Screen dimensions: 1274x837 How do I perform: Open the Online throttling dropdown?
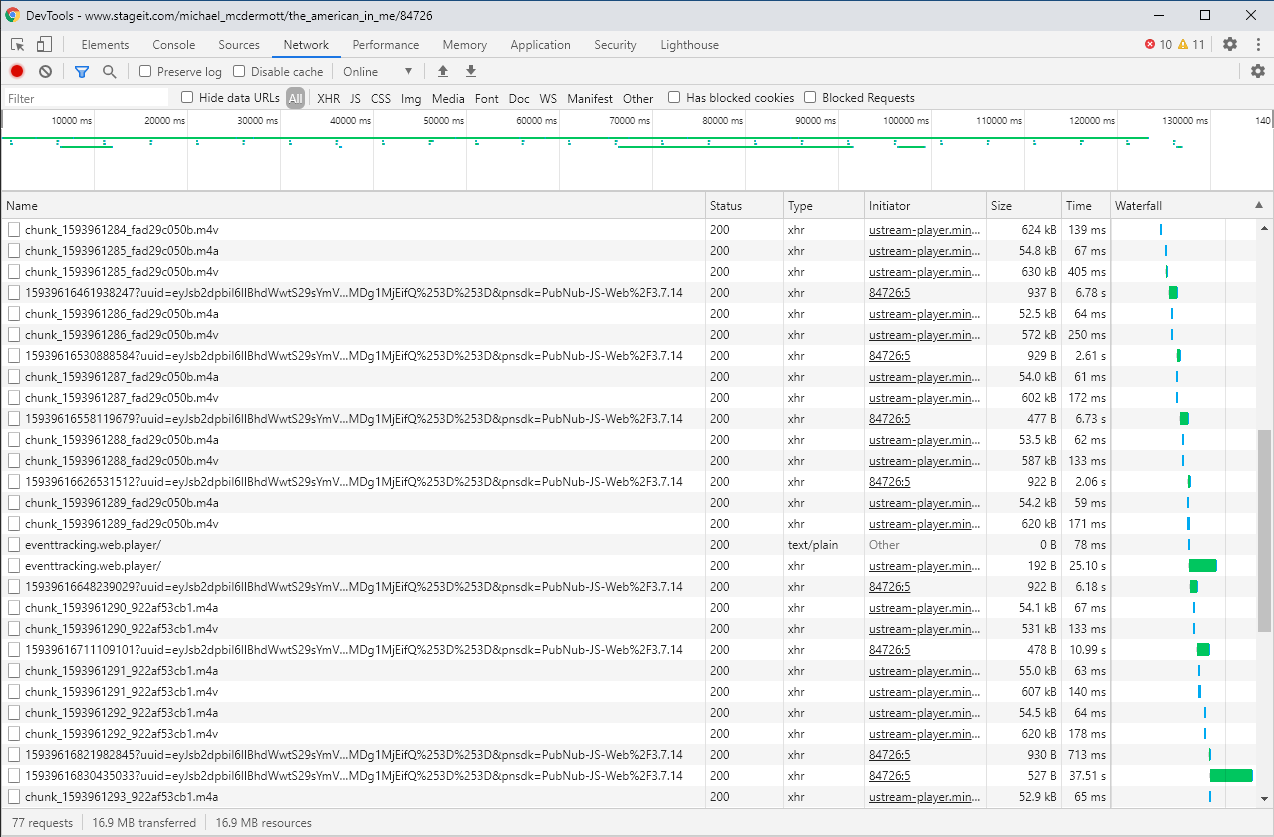(x=377, y=71)
